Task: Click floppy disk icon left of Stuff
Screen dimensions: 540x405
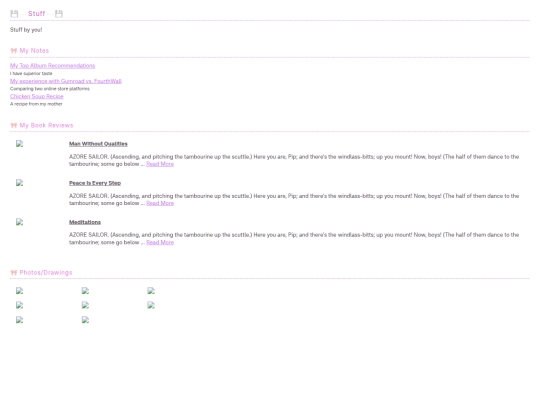Action: pyautogui.click(x=14, y=14)
